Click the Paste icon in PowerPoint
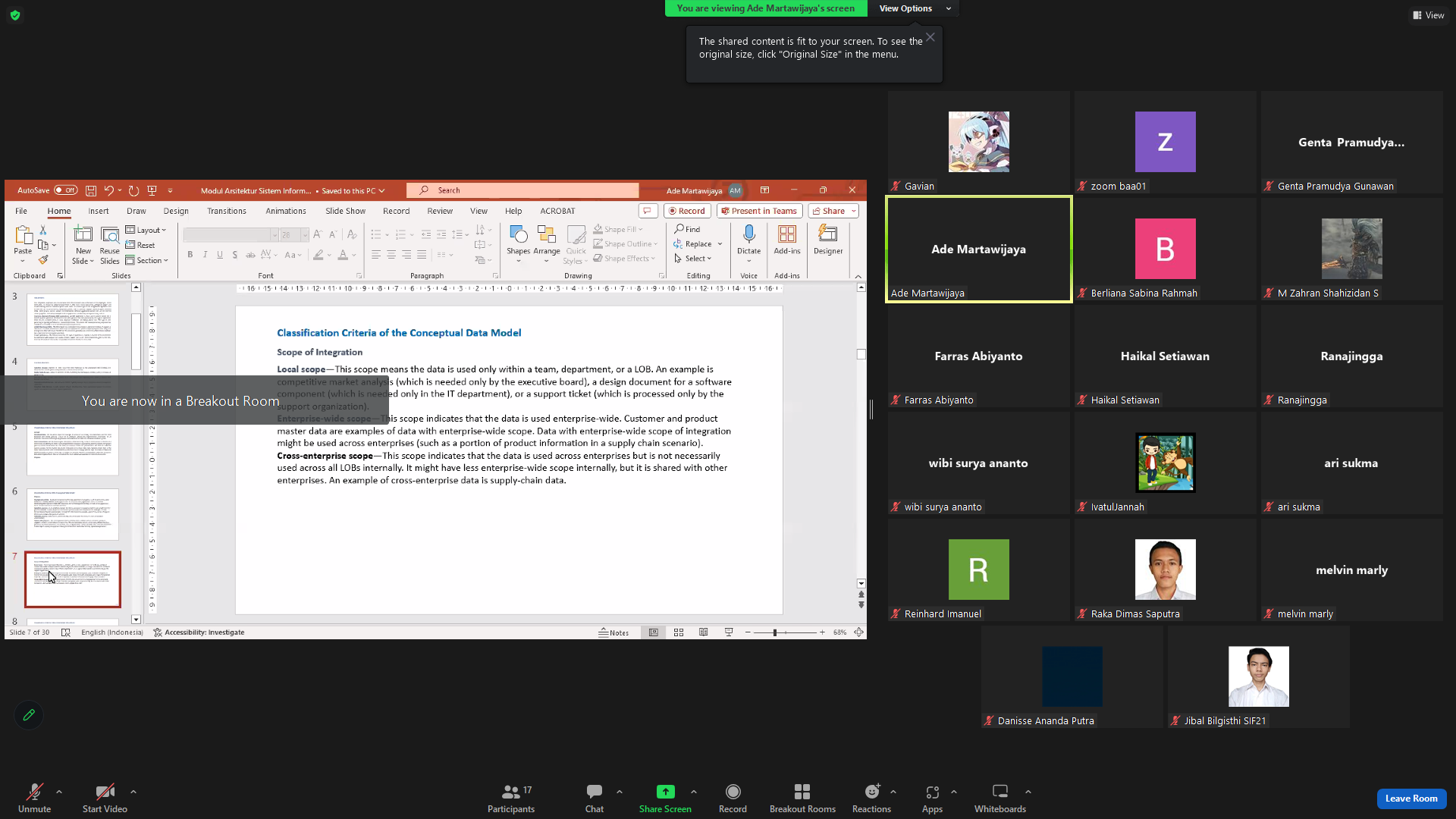This screenshot has width=1456, height=819. tap(23, 235)
